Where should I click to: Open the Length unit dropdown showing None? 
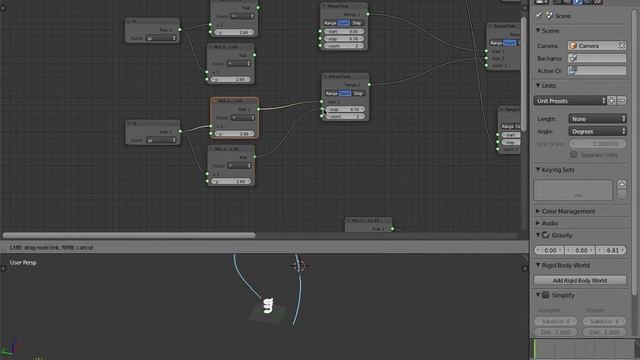coord(598,119)
